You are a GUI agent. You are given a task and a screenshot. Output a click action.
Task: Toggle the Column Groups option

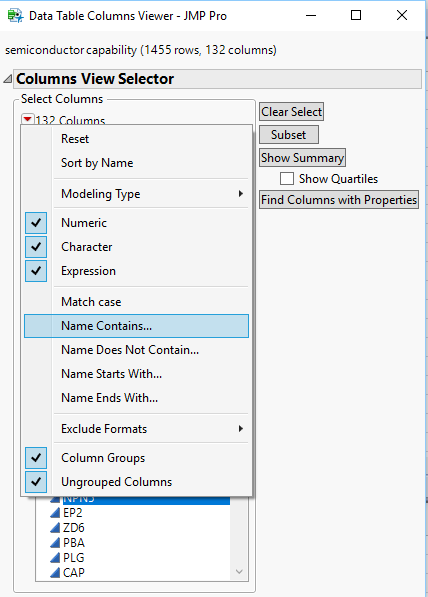[x=36, y=458]
